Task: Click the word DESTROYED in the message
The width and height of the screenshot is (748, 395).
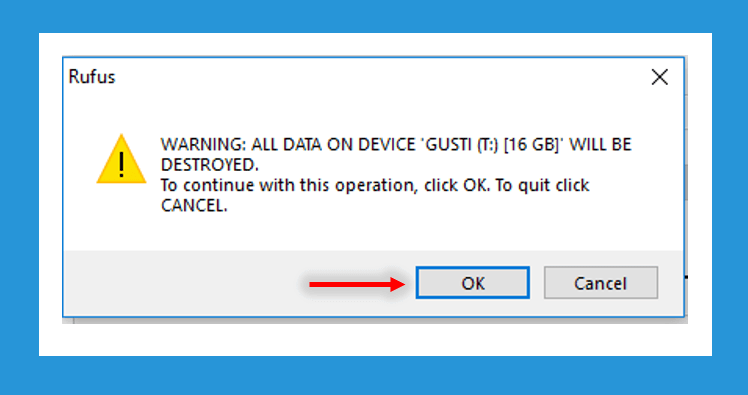Action: [207, 165]
